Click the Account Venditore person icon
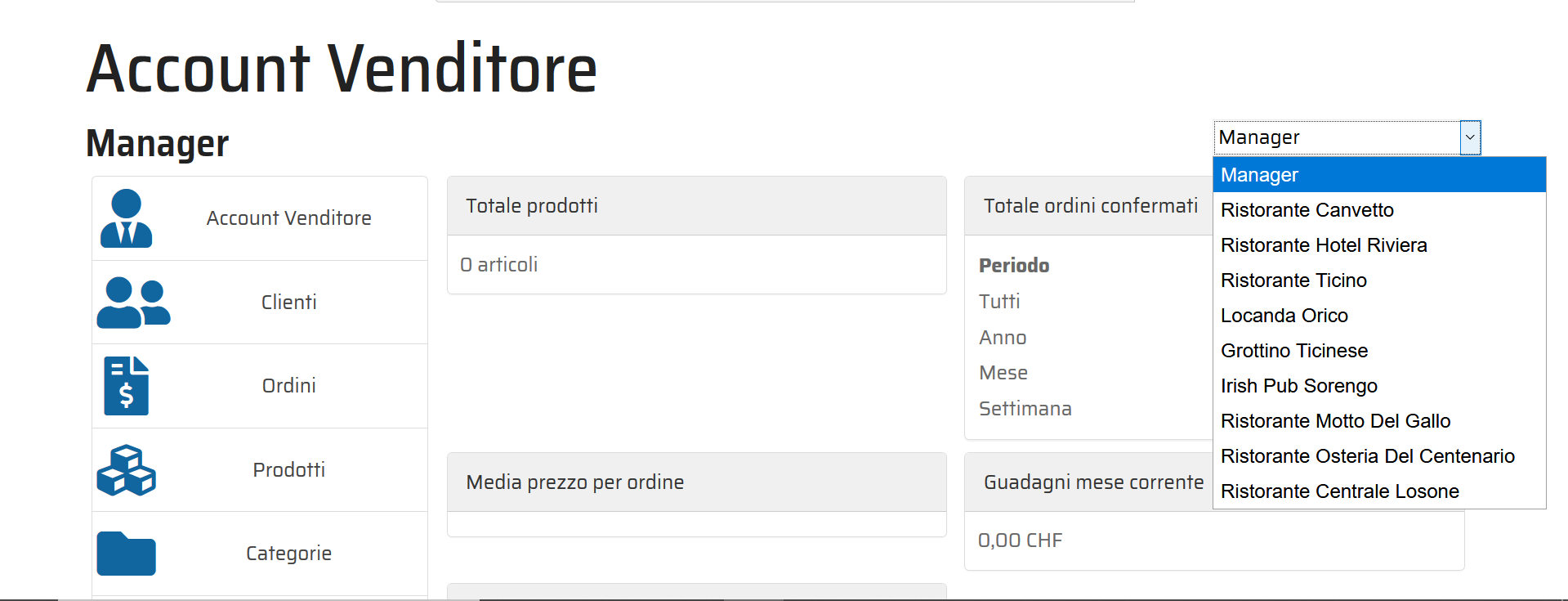This screenshot has height=601, width=1568. (126, 218)
